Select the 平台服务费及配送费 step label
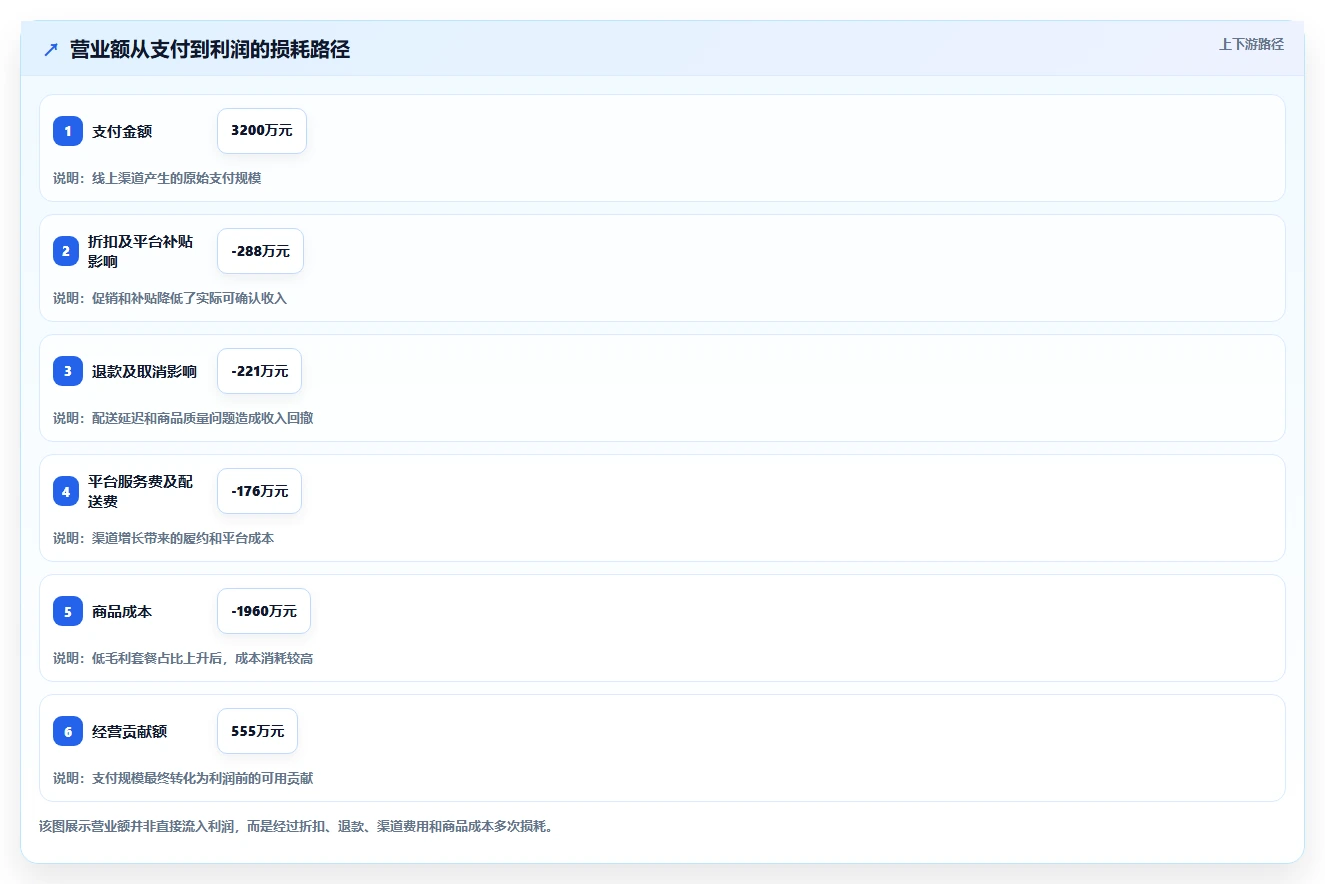Screen dimensions: 1325x884 tap(140, 491)
